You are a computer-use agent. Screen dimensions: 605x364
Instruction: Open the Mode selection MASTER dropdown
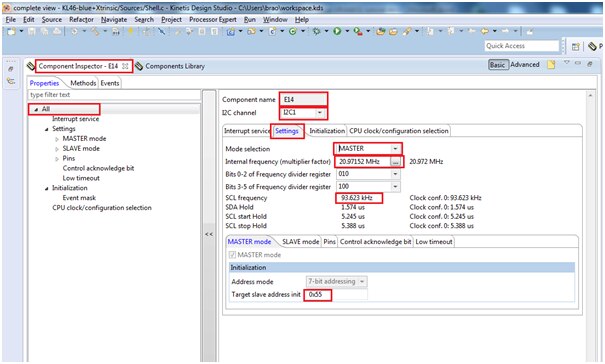(395, 149)
